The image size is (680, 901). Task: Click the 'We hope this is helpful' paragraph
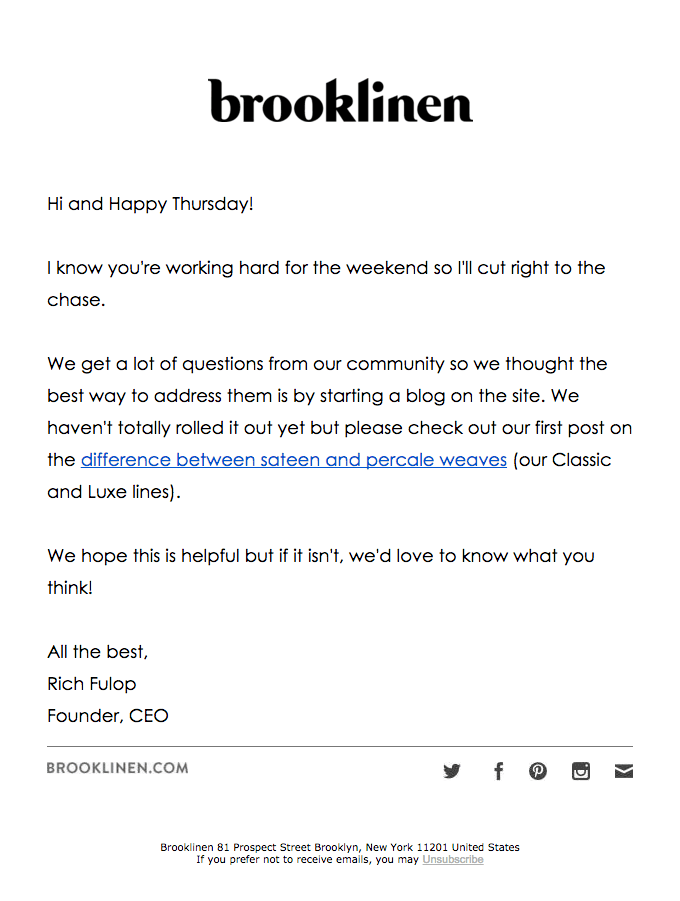coord(321,572)
